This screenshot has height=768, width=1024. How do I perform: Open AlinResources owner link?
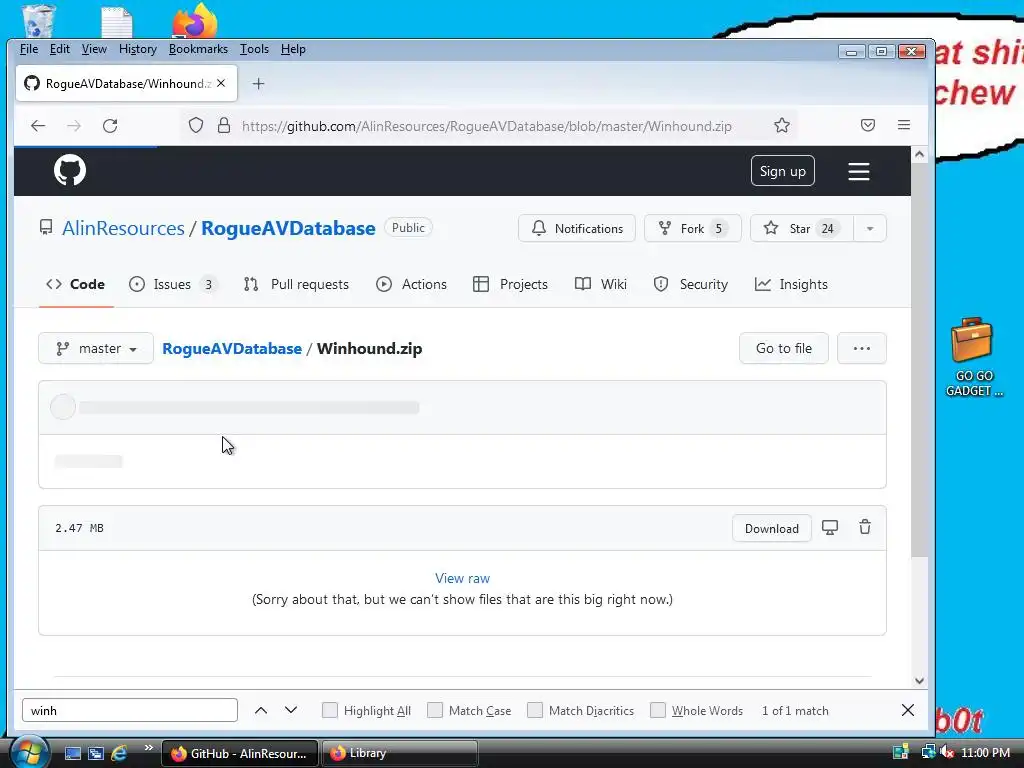pos(123,229)
